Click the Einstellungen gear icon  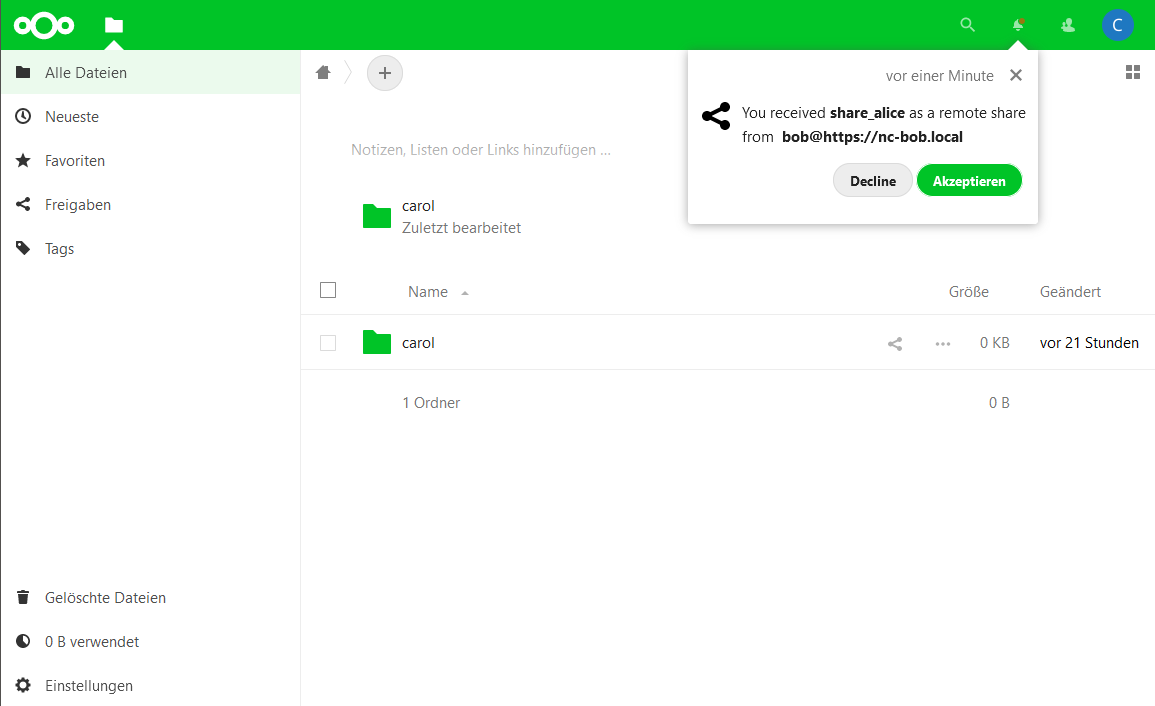24,685
